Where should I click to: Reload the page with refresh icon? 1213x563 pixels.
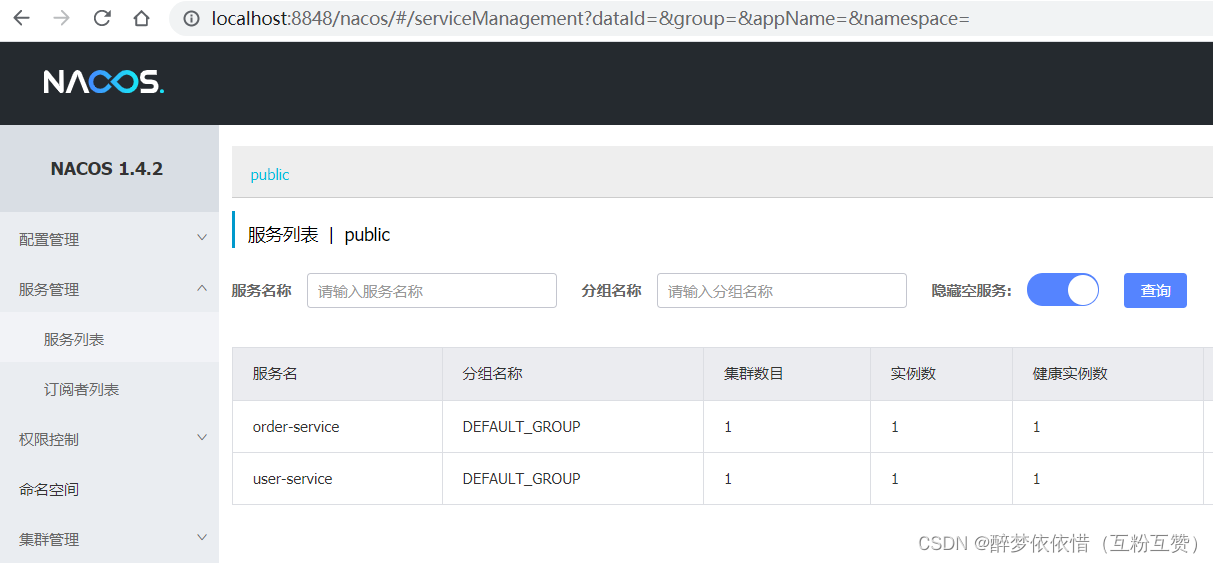[102, 18]
